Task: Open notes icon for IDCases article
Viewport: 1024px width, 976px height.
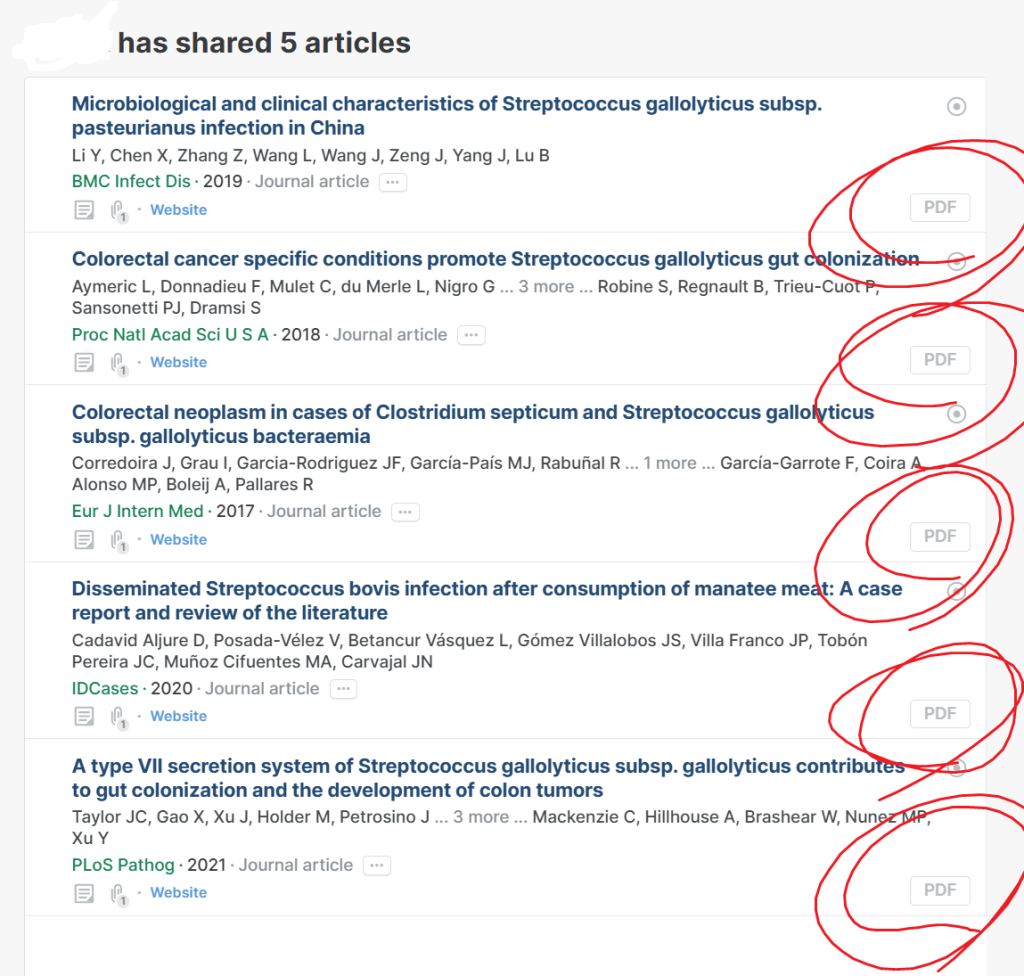Action: coord(85,717)
